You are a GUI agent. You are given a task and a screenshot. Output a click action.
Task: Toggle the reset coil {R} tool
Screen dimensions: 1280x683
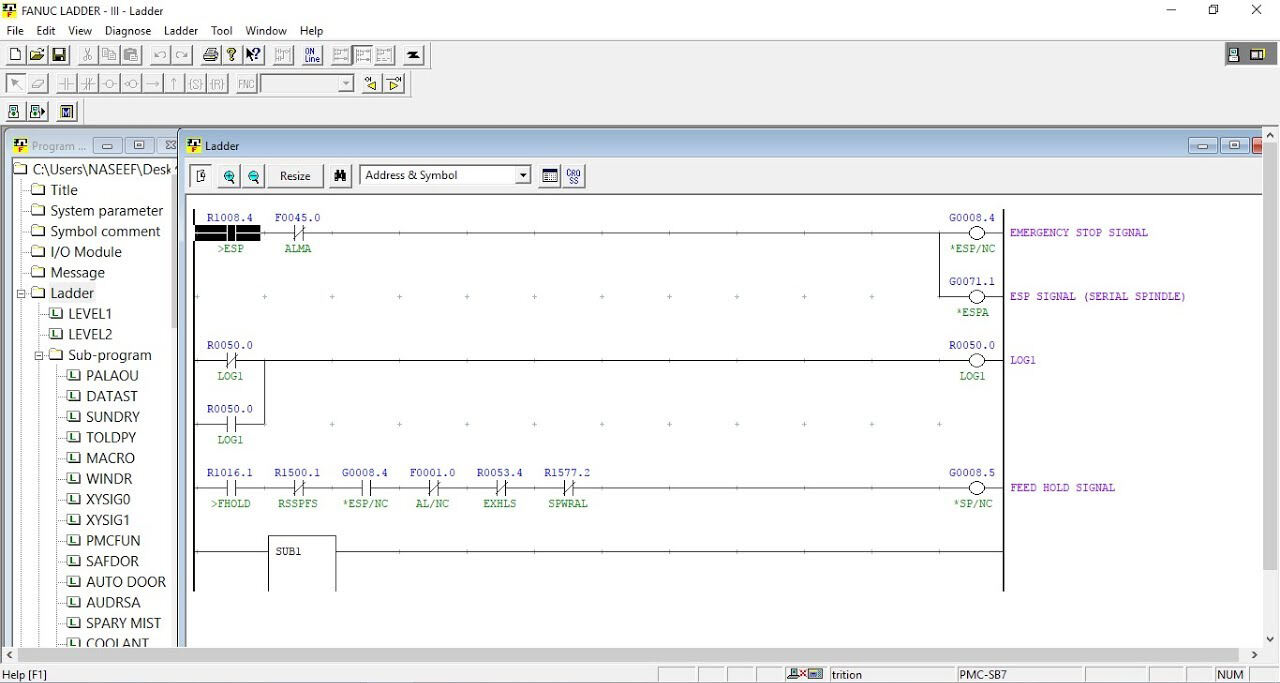click(x=216, y=83)
